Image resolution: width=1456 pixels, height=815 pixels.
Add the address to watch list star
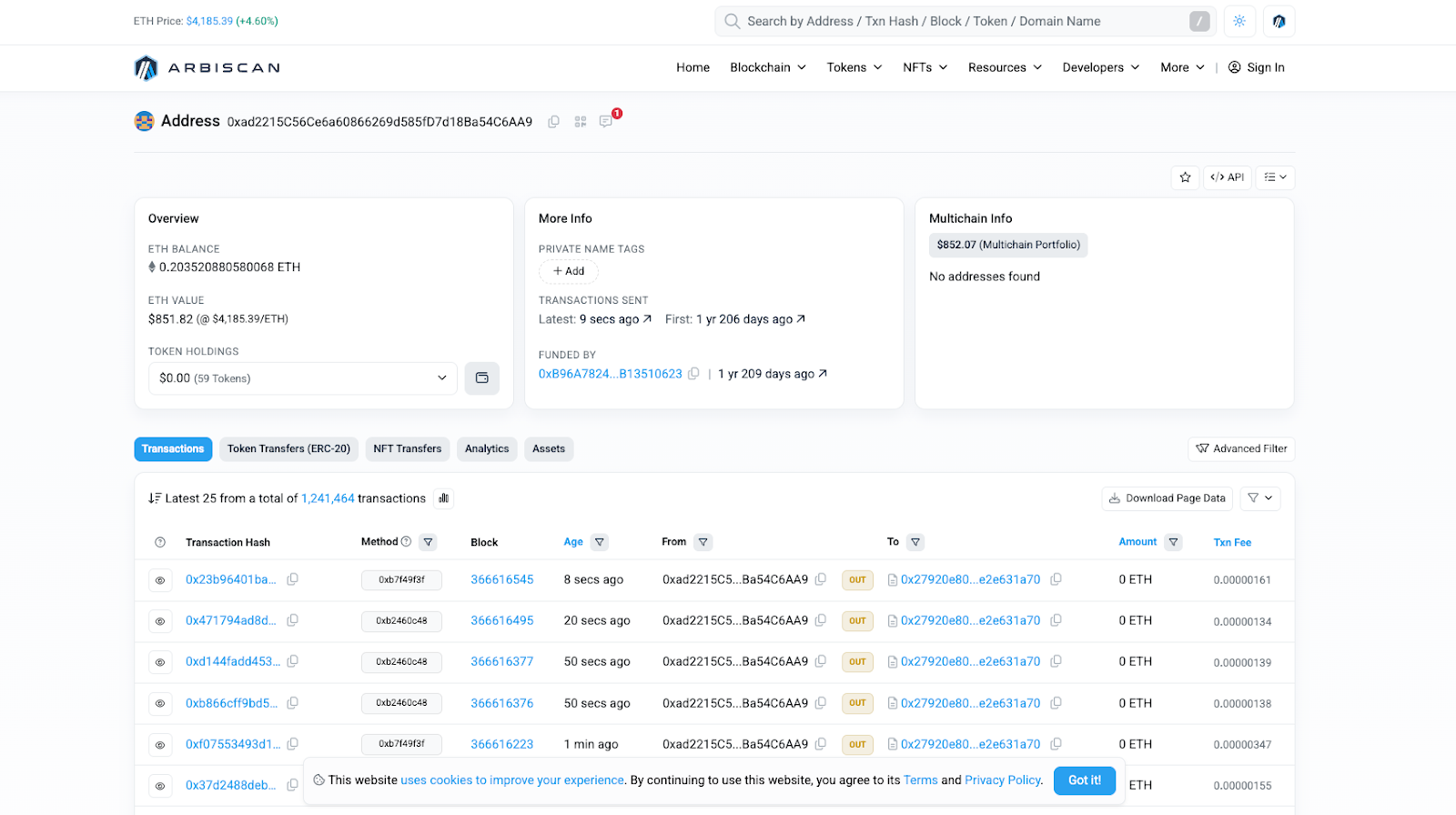pos(1185,177)
